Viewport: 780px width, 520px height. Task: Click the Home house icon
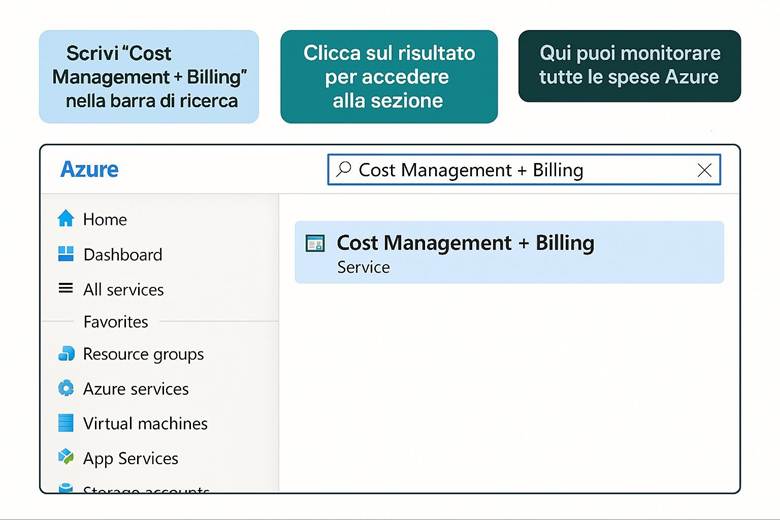tap(66, 218)
